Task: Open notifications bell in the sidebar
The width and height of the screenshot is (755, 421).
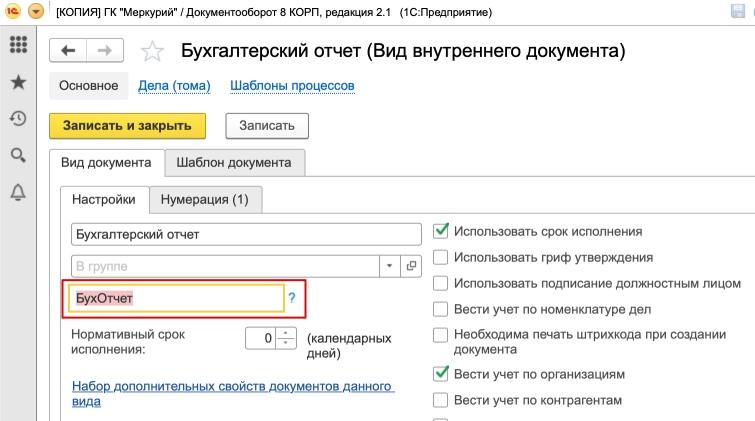Action: 17,191
